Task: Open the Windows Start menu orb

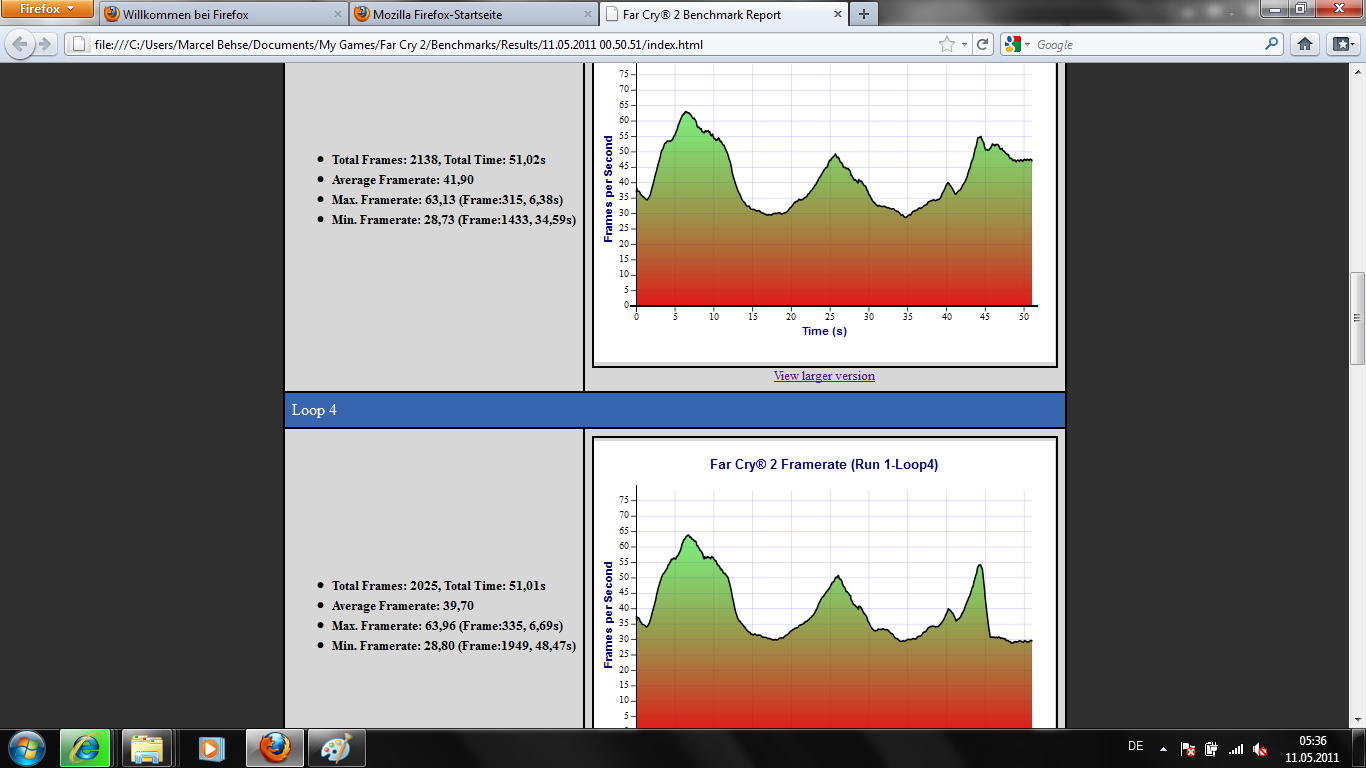Action: (27, 748)
